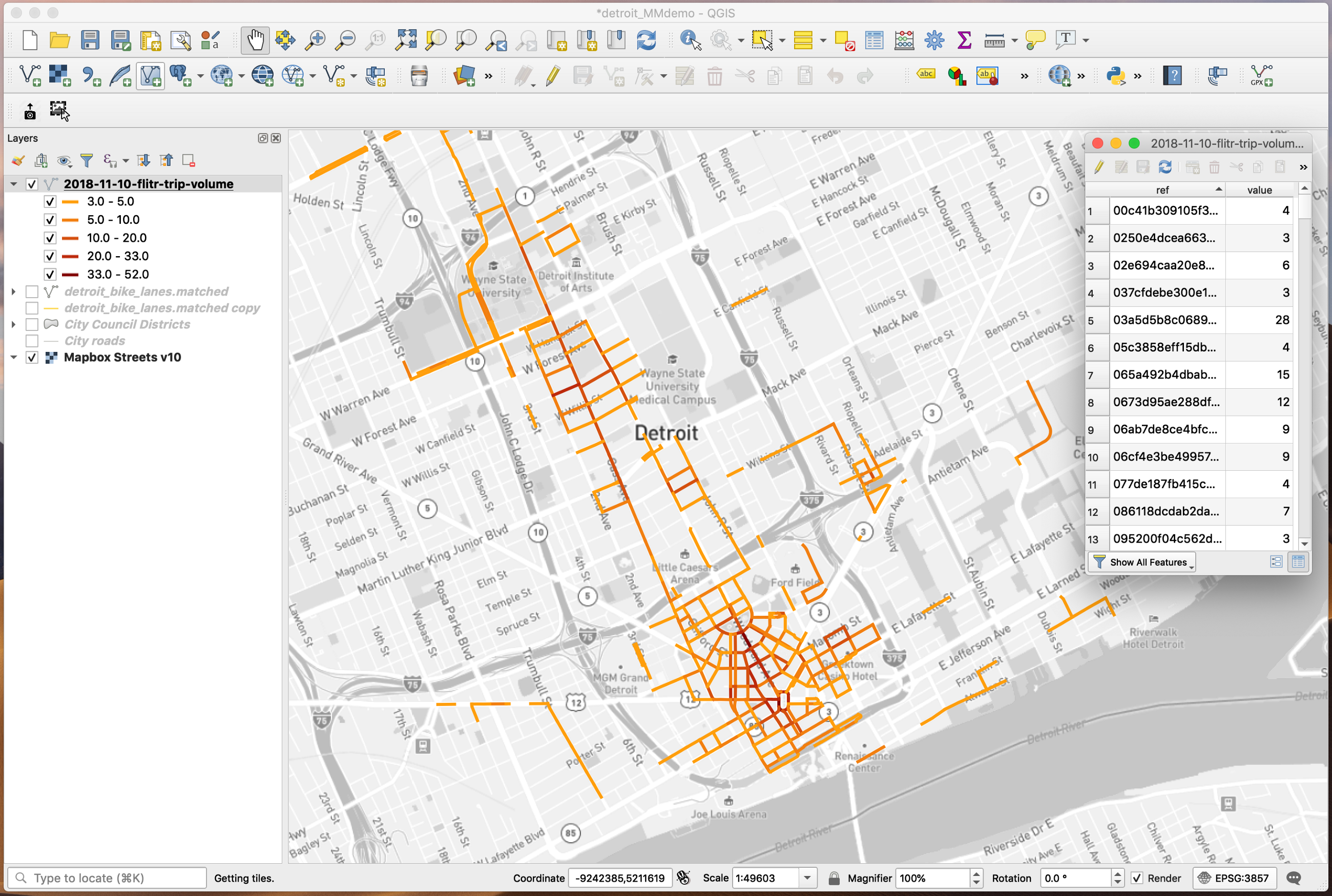Sort table by the ref column header

tap(1162, 190)
